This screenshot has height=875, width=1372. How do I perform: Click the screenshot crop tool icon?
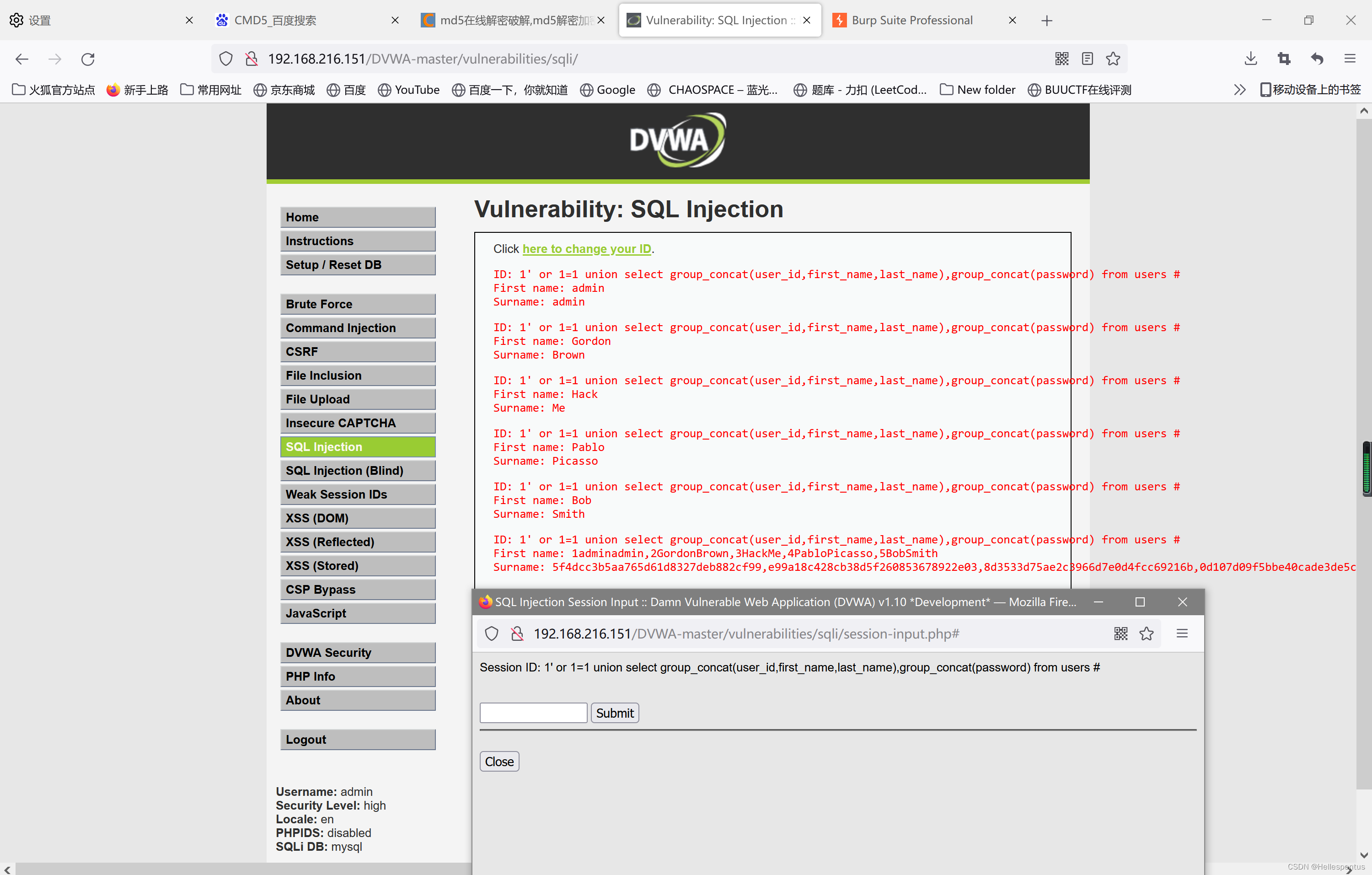1284,59
